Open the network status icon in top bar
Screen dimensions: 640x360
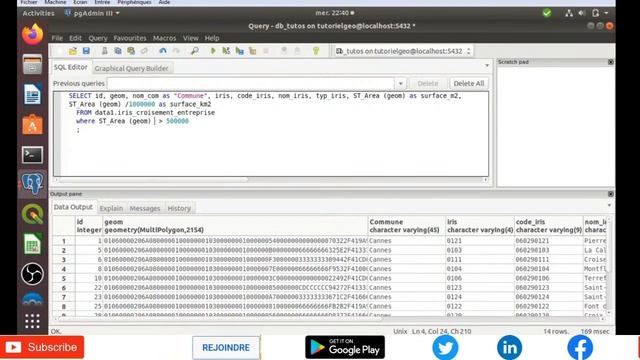pyautogui.click(x=569, y=13)
